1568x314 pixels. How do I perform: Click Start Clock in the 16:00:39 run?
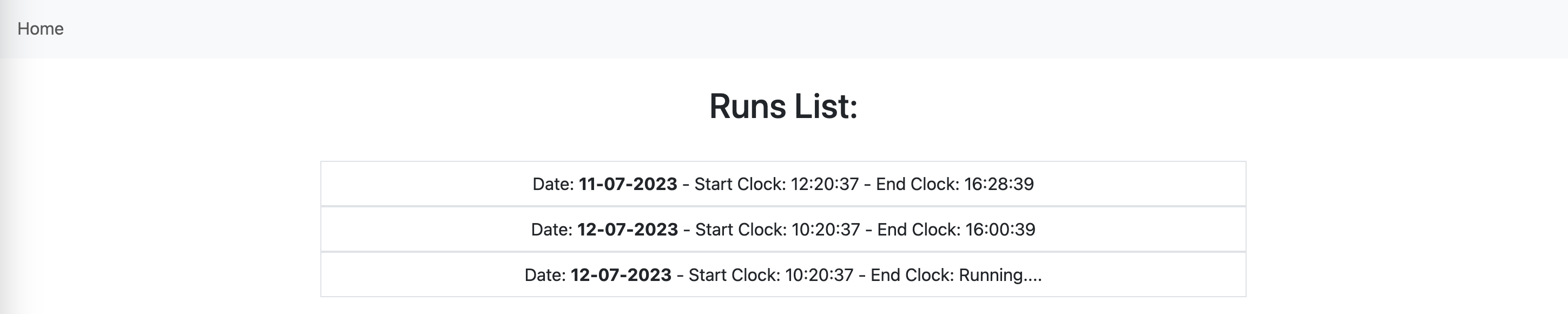(778, 230)
